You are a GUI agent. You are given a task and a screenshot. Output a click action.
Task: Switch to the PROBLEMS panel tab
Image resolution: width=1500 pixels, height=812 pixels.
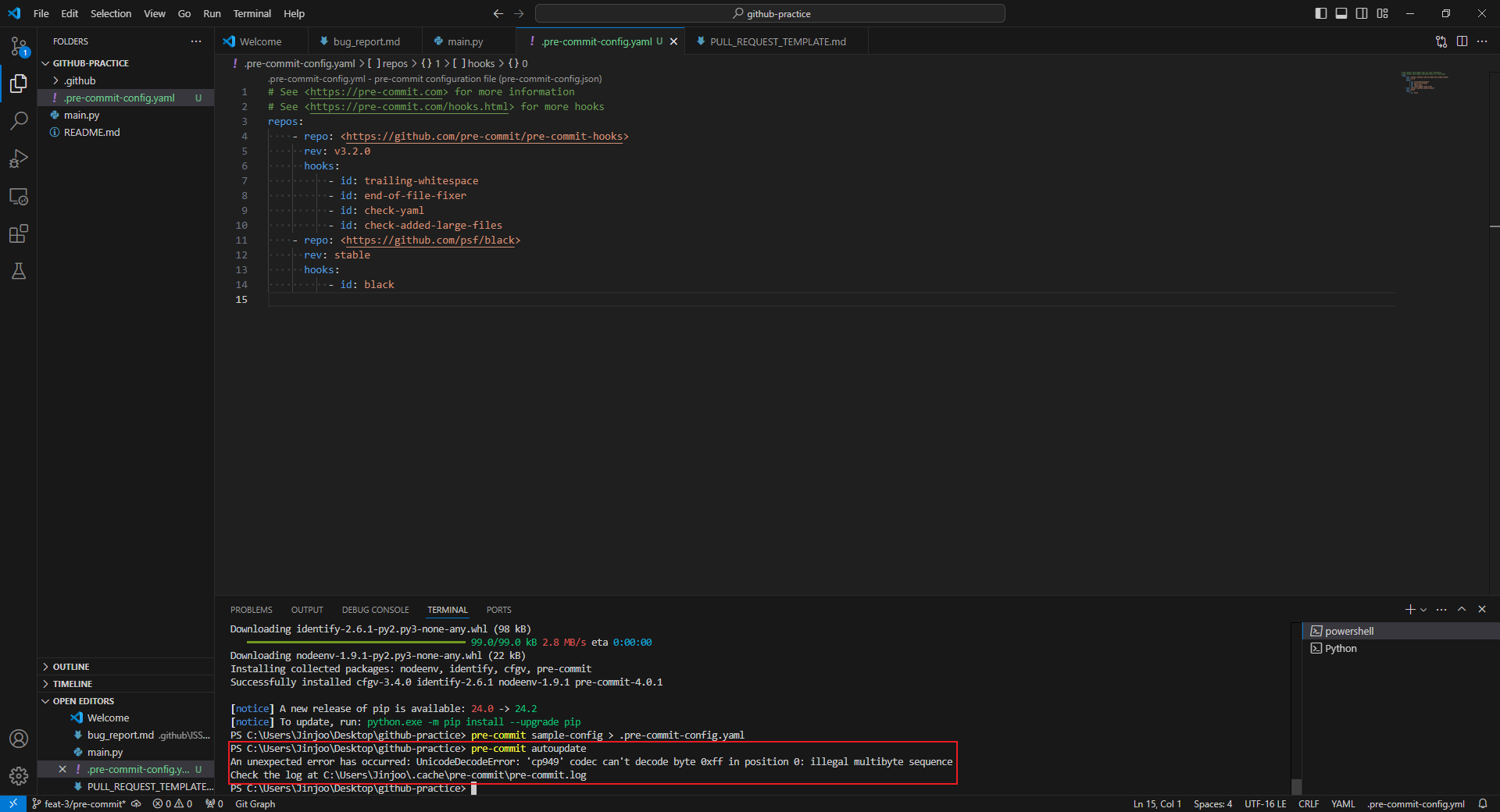click(x=252, y=610)
